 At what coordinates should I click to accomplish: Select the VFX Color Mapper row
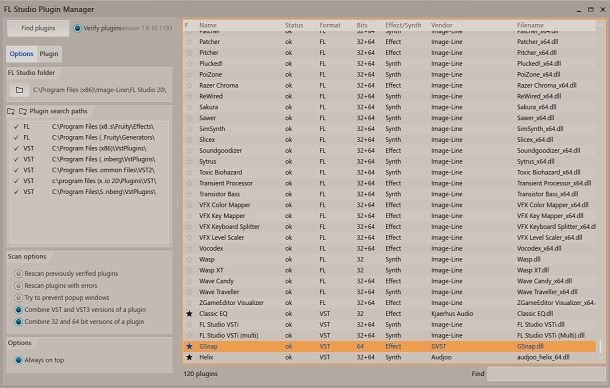coord(390,205)
